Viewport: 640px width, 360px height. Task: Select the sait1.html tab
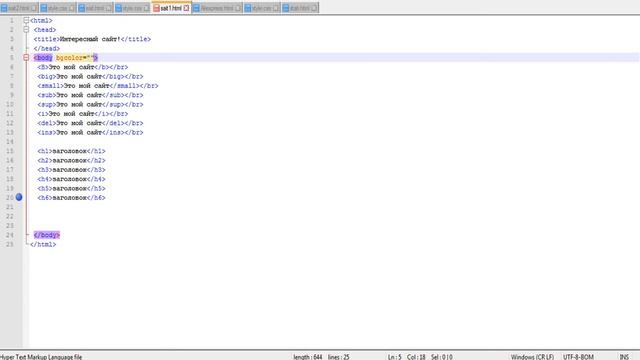171,8
